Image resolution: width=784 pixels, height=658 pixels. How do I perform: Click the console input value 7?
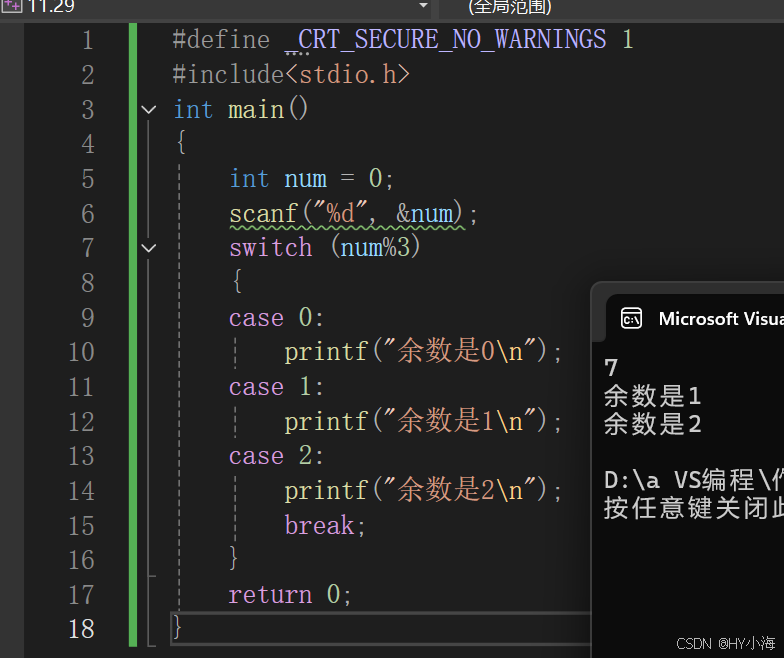pyautogui.click(x=610, y=368)
